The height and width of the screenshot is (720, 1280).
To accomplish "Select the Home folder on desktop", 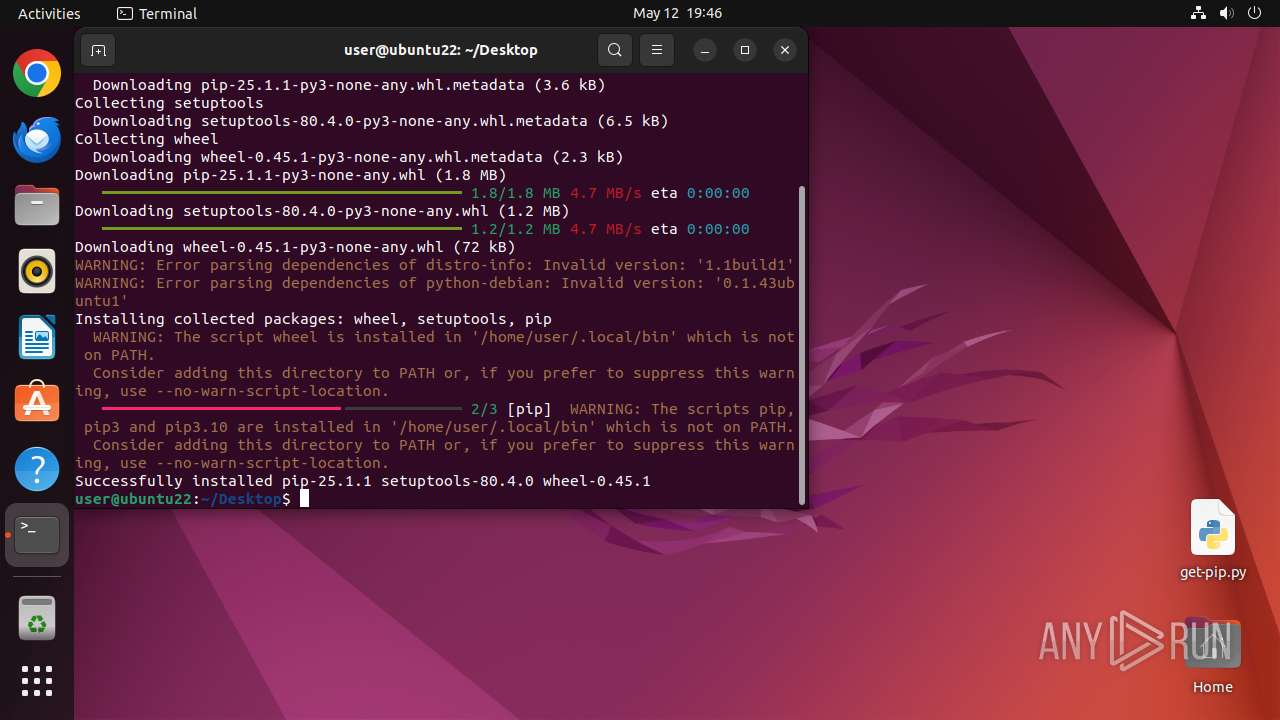I will (1213, 656).
